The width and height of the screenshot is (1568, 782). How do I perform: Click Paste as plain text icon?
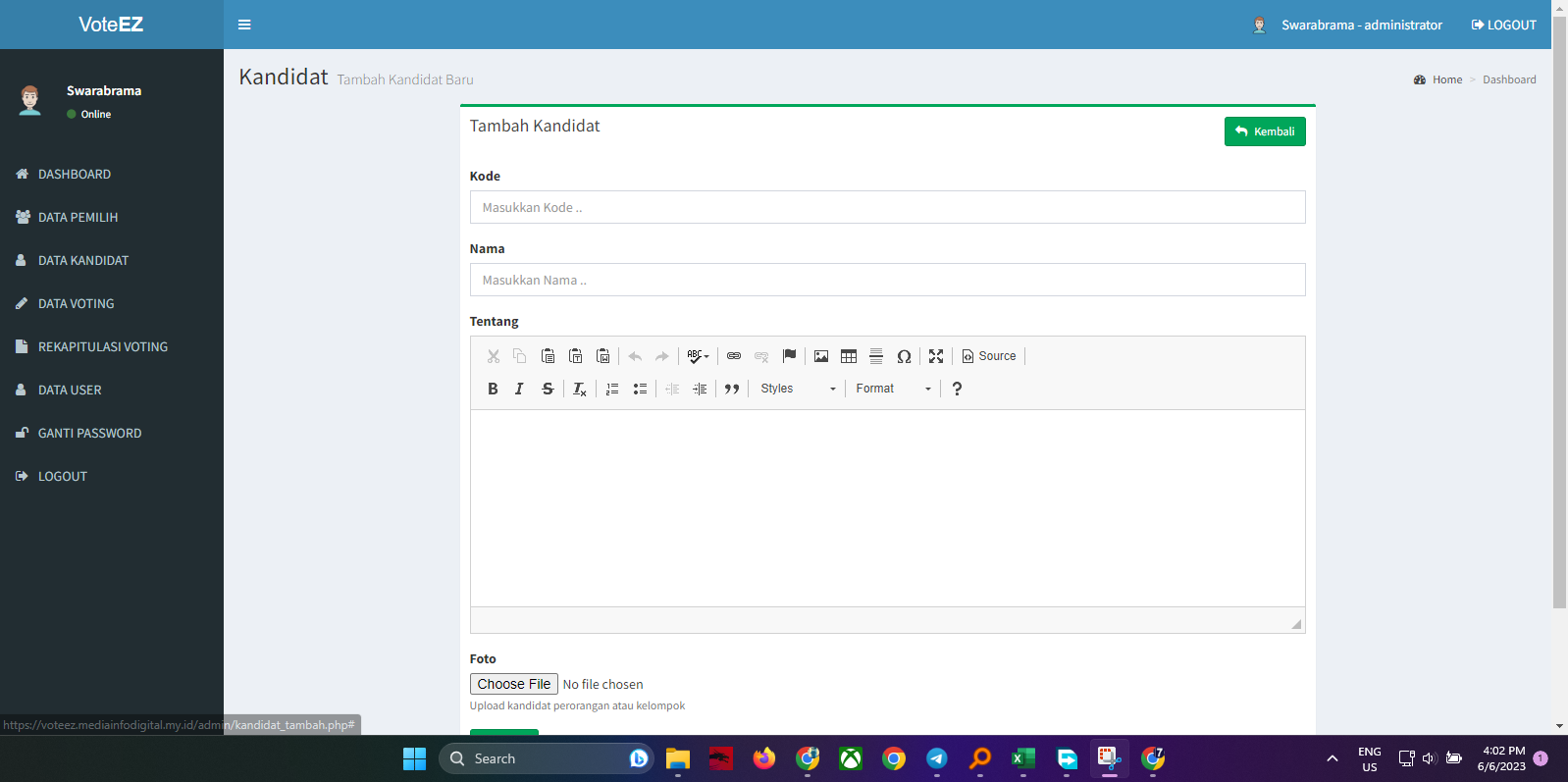(x=575, y=356)
